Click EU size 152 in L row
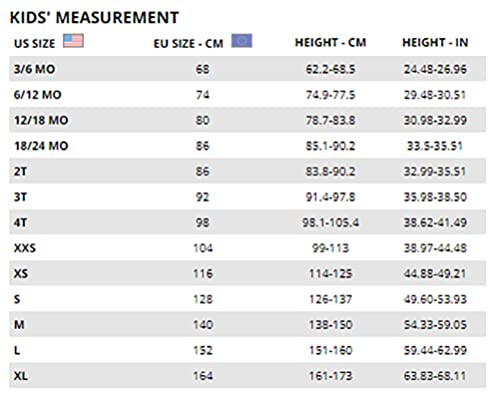 (x=203, y=350)
